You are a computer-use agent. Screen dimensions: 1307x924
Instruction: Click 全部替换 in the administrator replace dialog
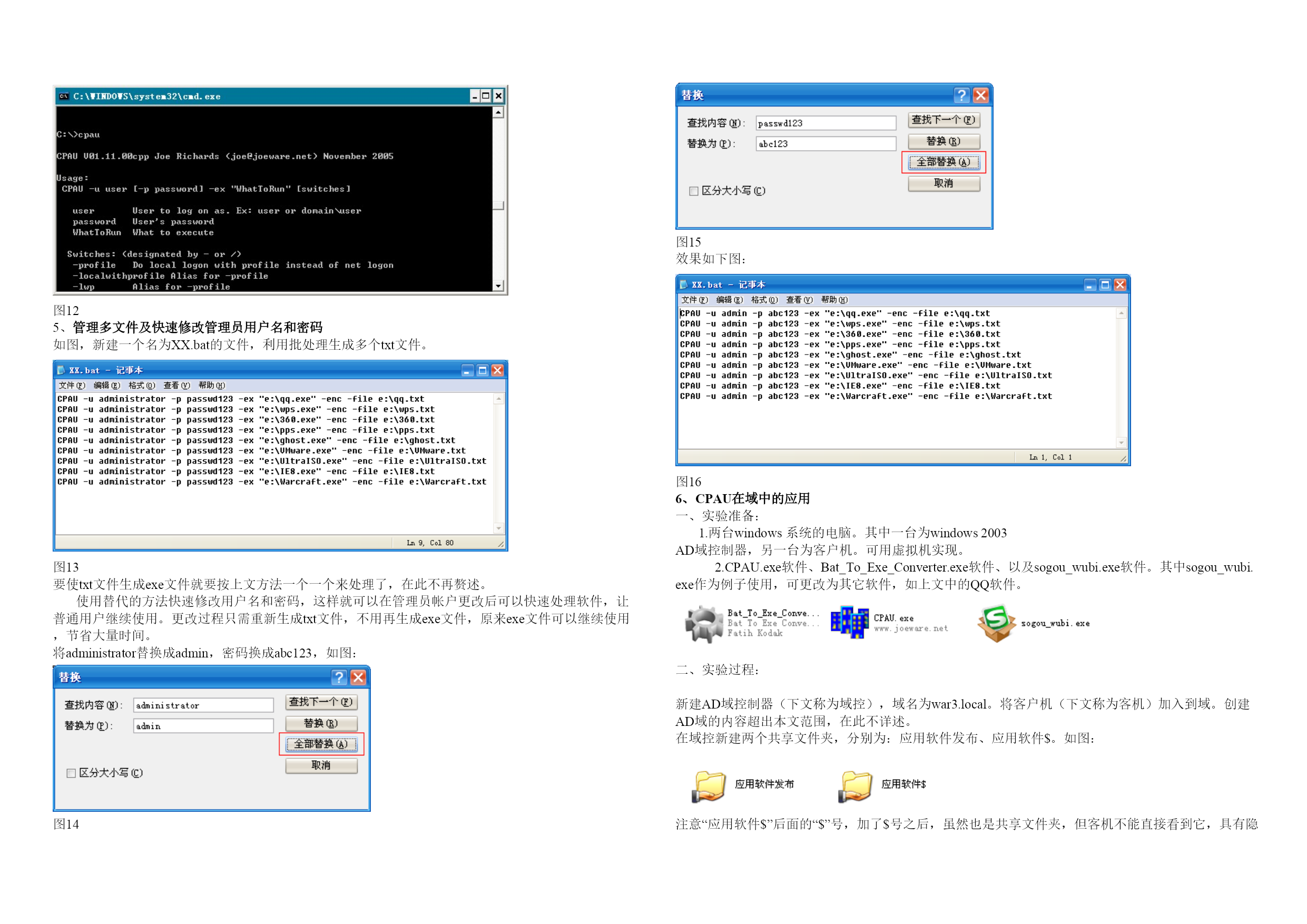(321, 744)
